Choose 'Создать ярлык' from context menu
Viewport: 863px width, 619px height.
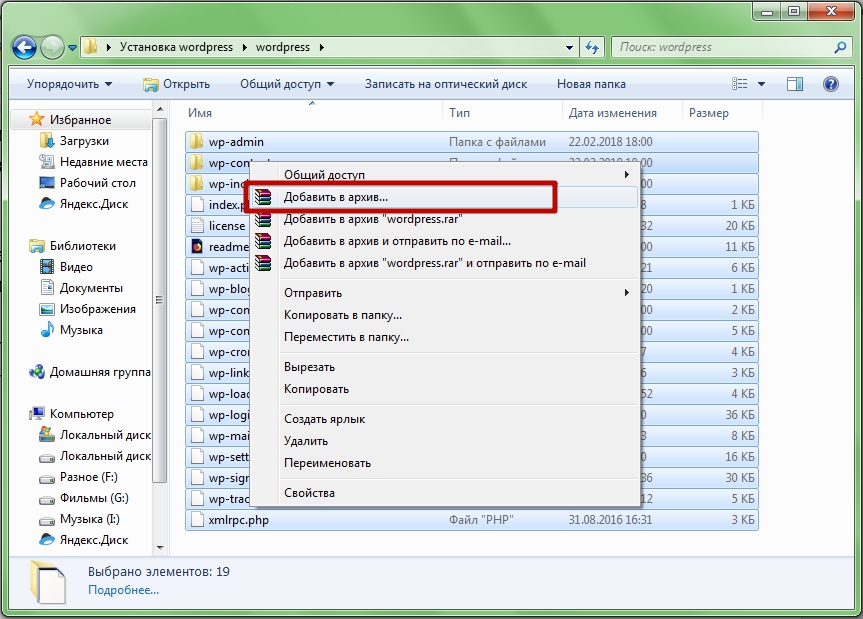tap(444, 419)
